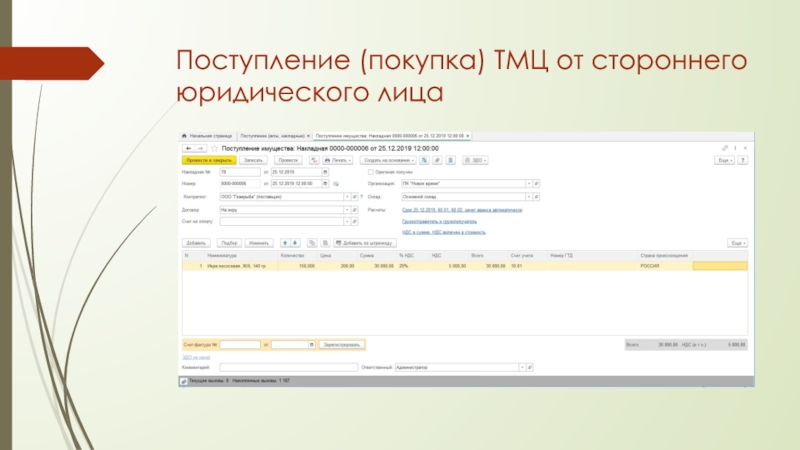Open the Печать dropdown menu
Image resolution: width=800 pixels, height=450 pixels.
tap(340, 159)
